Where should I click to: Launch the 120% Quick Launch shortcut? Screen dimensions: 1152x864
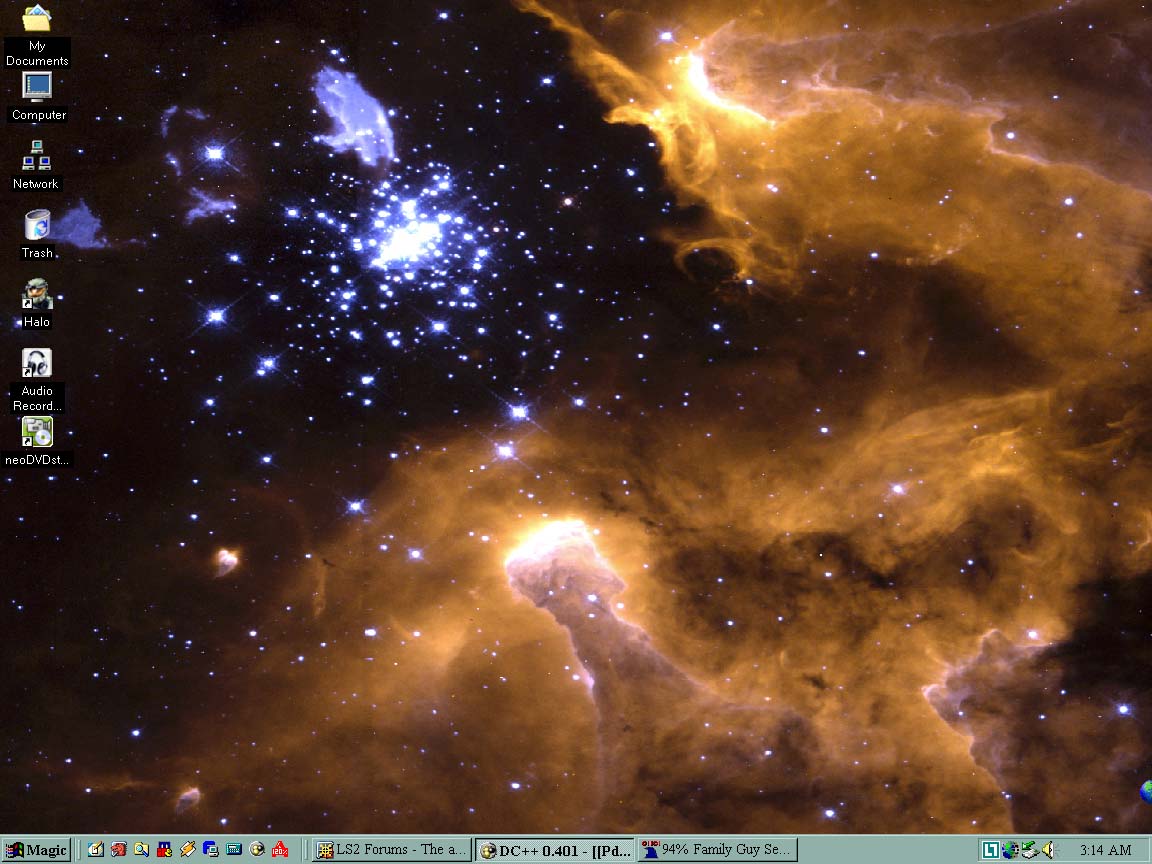tap(280, 850)
